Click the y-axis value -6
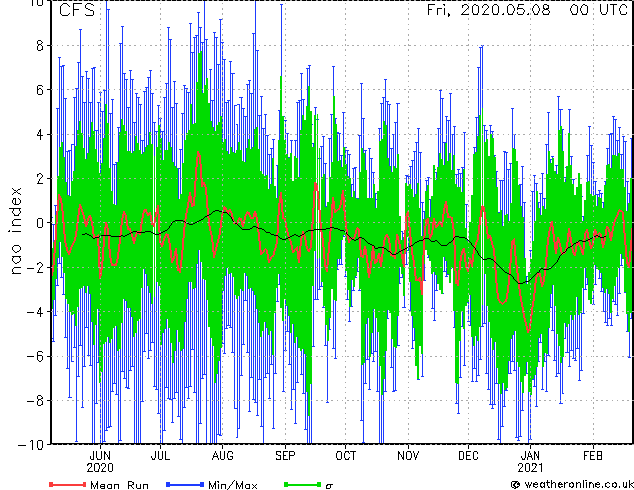The height and width of the screenshot is (490, 634). pyautogui.click(x=35, y=356)
